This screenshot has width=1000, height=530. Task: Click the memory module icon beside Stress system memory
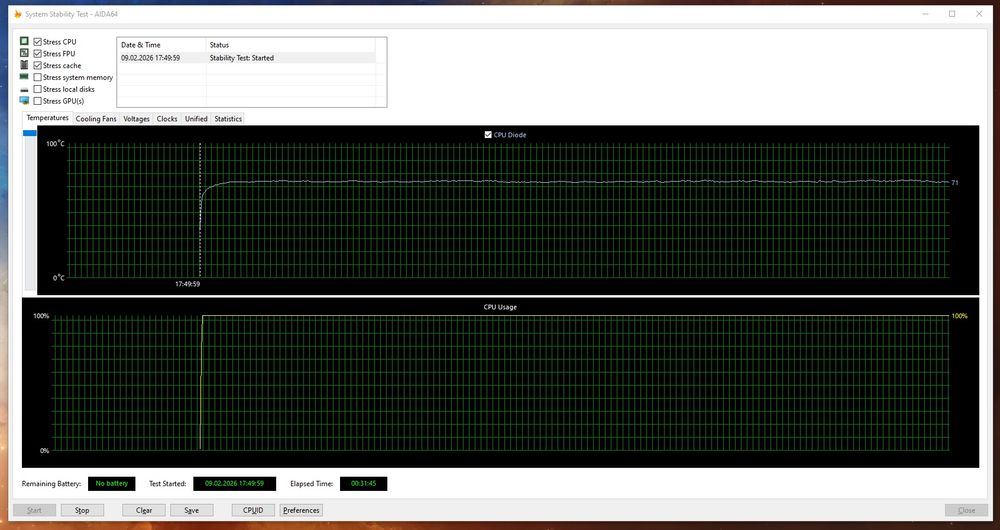(x=24, y=77)
